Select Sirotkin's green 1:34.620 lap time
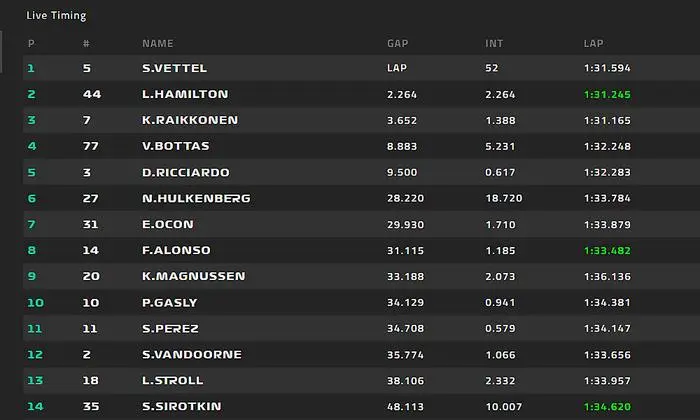 607,407
